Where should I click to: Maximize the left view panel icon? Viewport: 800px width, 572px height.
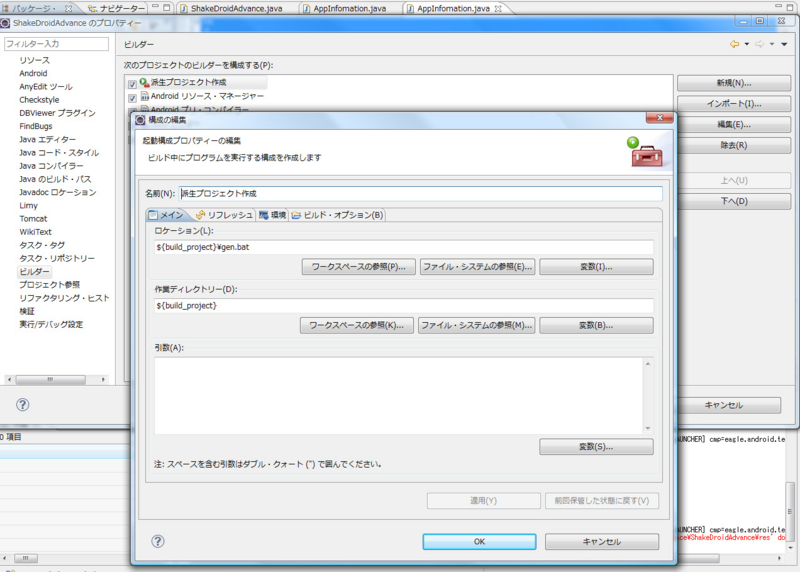167,7
